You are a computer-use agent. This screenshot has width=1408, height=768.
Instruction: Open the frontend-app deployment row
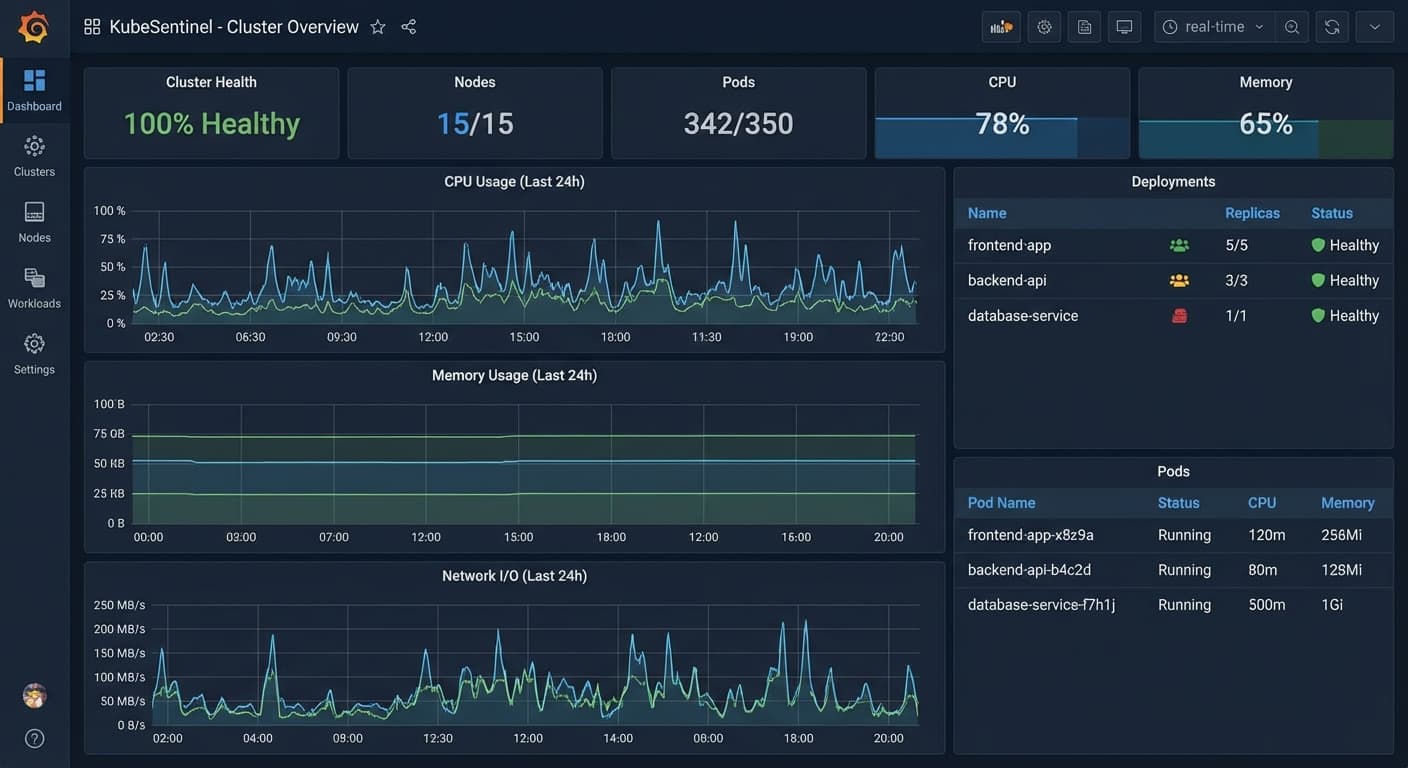[x=1173, y=245]
